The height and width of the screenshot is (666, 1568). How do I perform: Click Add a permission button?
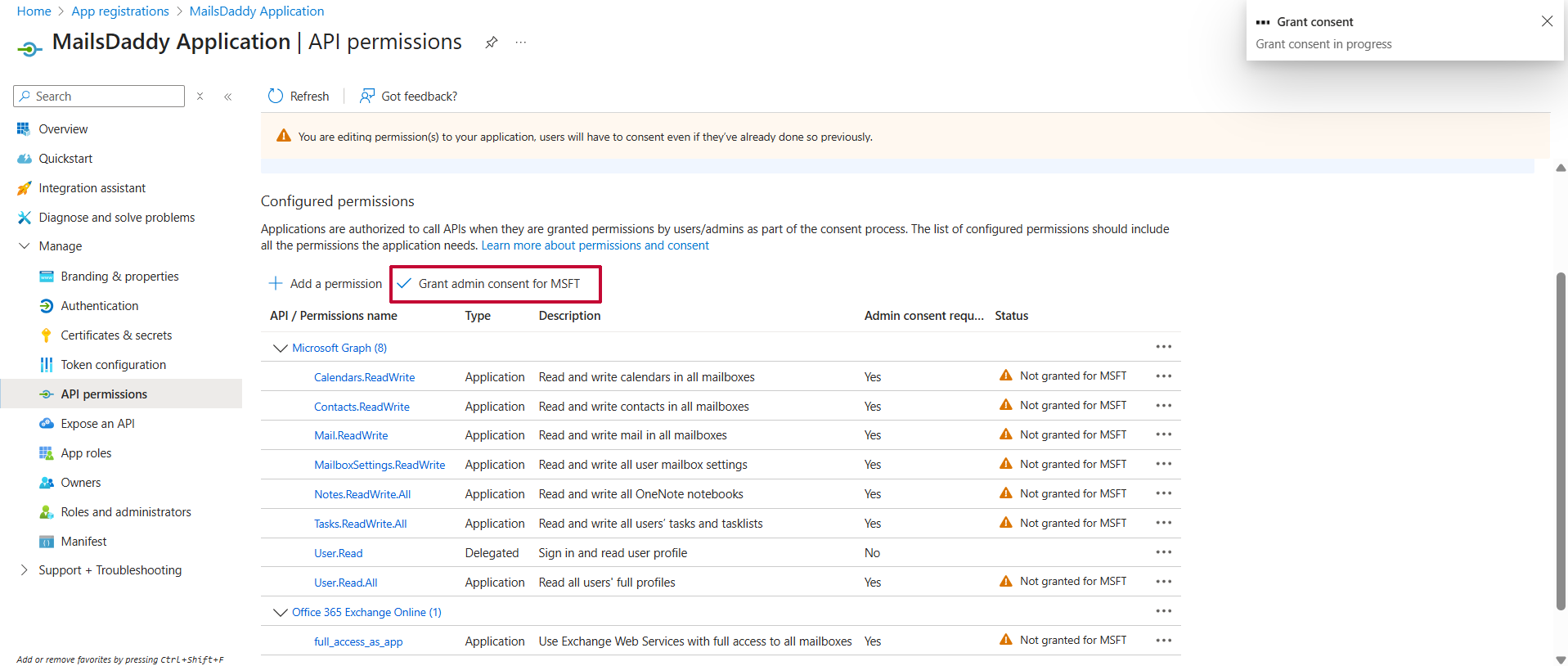pos(326,284)
